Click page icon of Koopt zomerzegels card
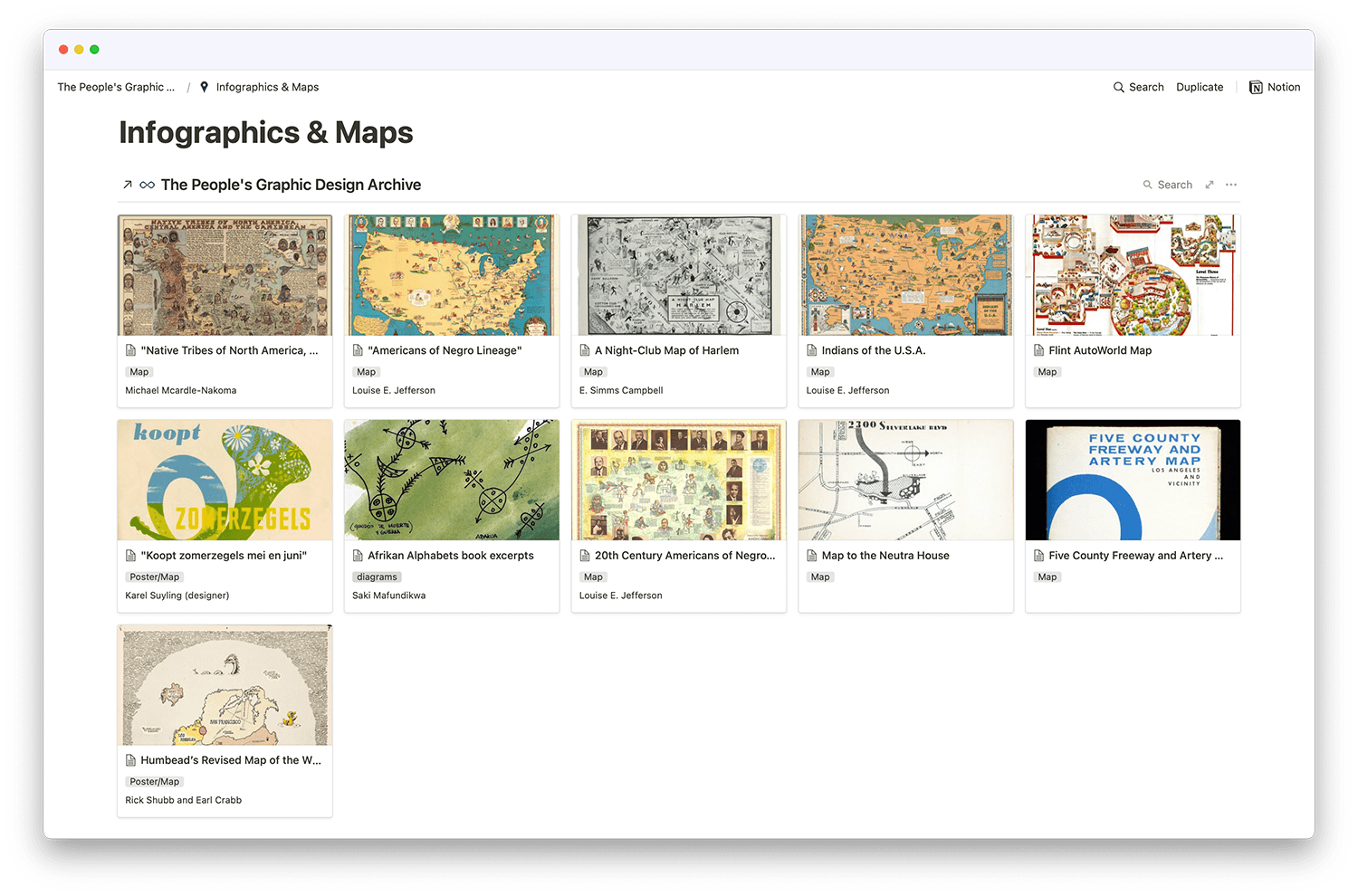This screenshot has width=1358, height=896. pos(131,556)
